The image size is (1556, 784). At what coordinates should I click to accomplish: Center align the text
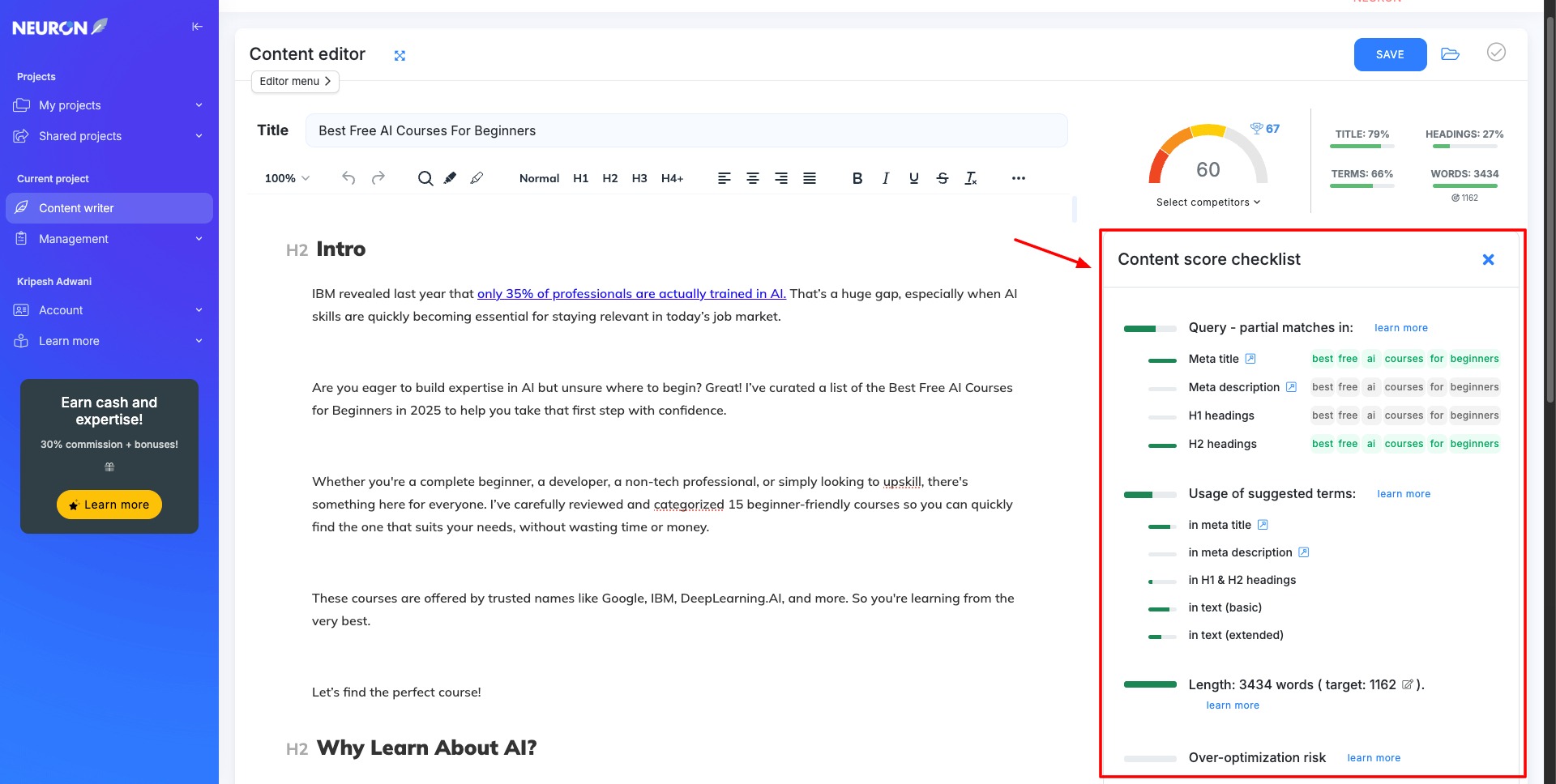click(753, 178)
